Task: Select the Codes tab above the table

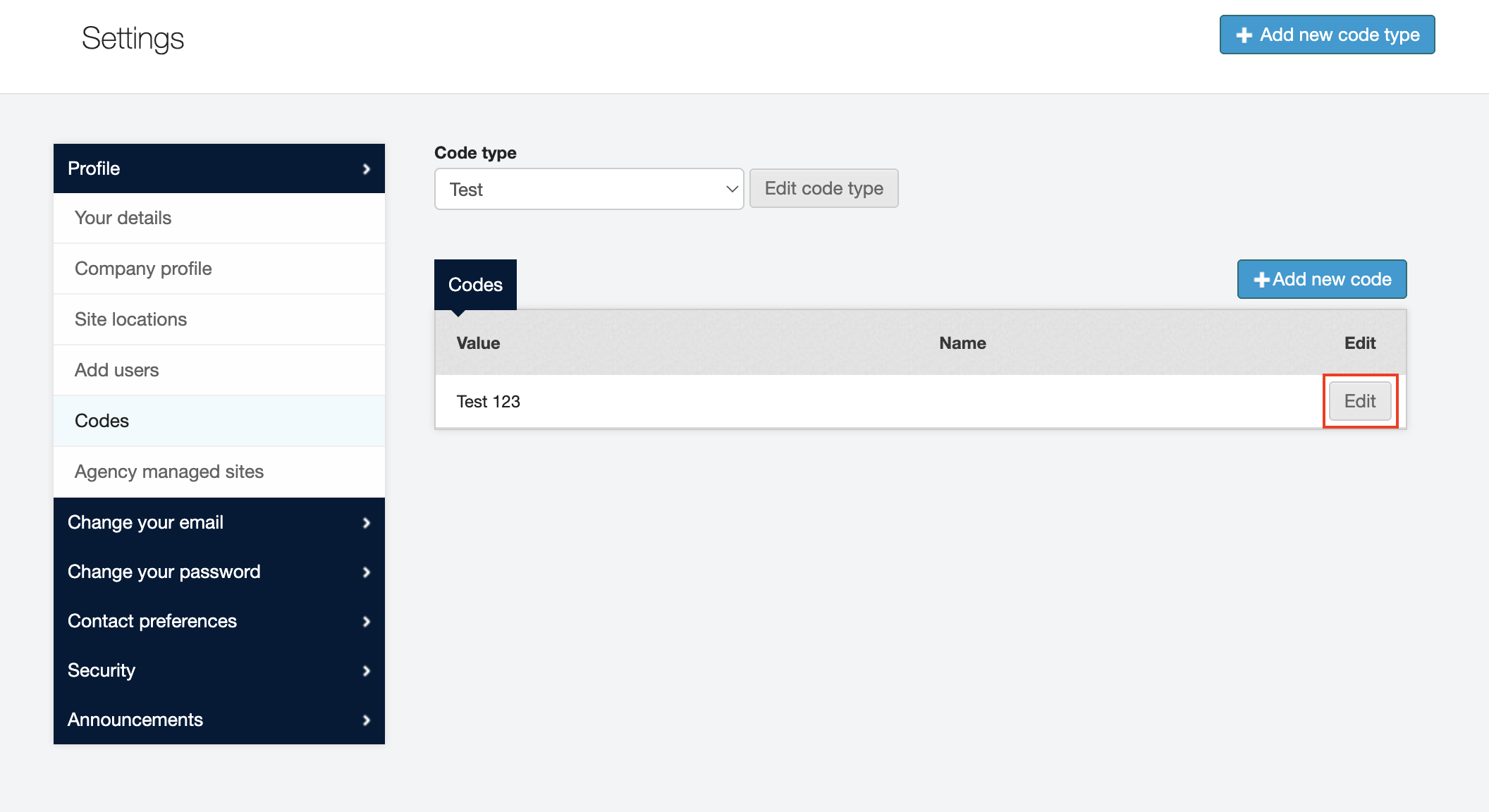Action: [x=475, y=285]
